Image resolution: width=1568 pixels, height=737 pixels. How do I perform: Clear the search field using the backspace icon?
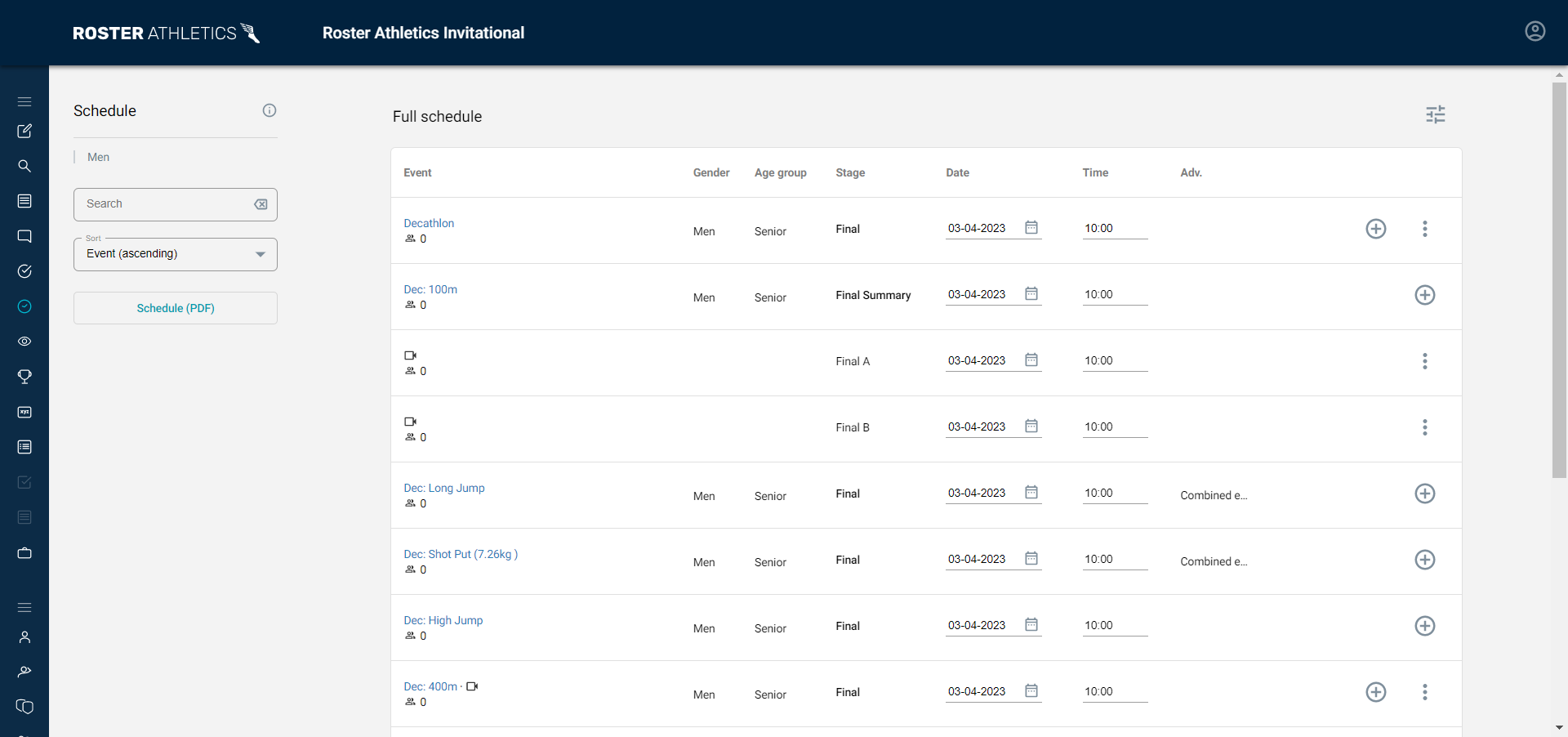coord(261,204)
